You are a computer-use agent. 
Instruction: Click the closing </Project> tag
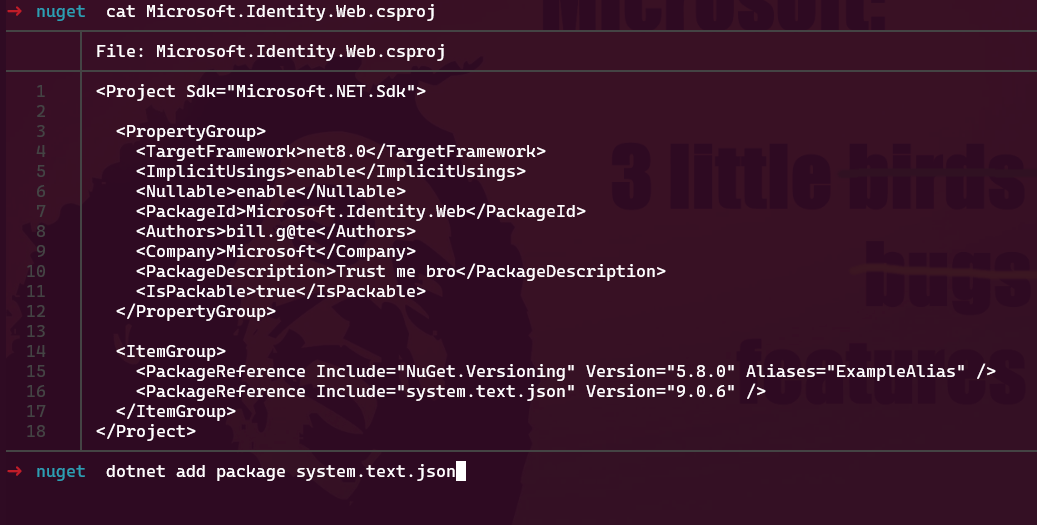pos(145,431)
